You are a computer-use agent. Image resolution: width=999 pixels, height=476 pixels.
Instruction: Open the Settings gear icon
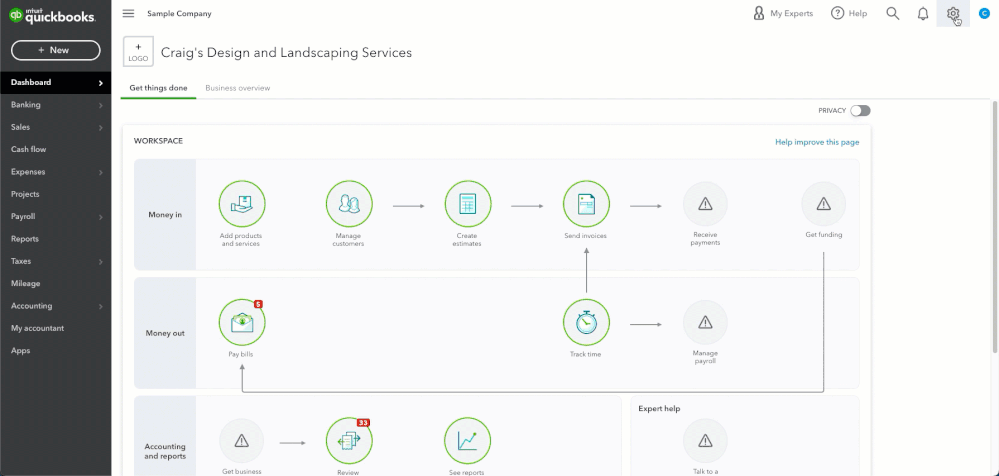952,13
